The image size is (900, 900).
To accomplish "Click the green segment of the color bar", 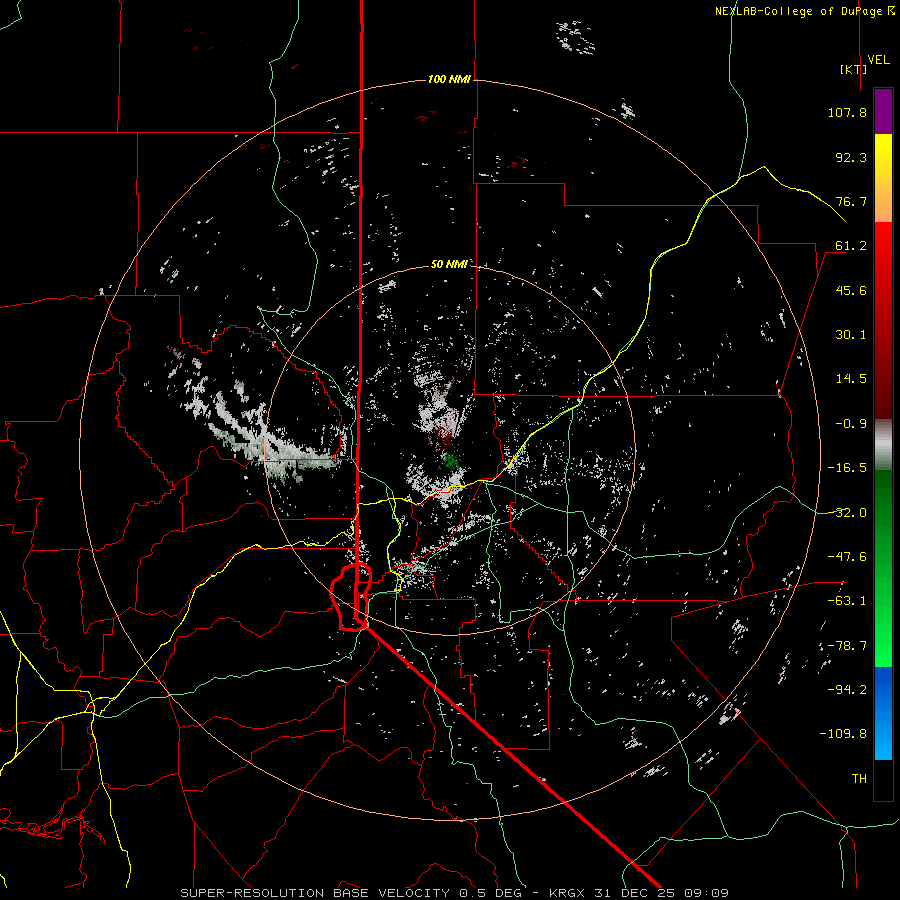I will (x=883, y=568).
